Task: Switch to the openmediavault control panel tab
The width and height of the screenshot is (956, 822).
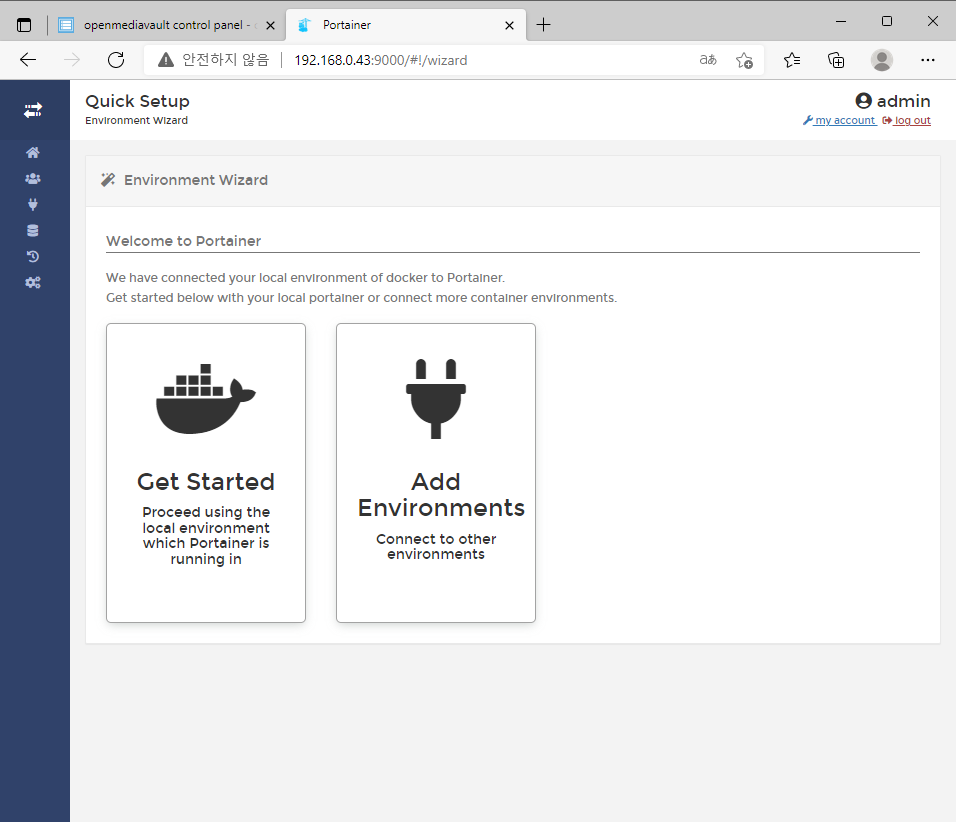Action: point(165,25)
